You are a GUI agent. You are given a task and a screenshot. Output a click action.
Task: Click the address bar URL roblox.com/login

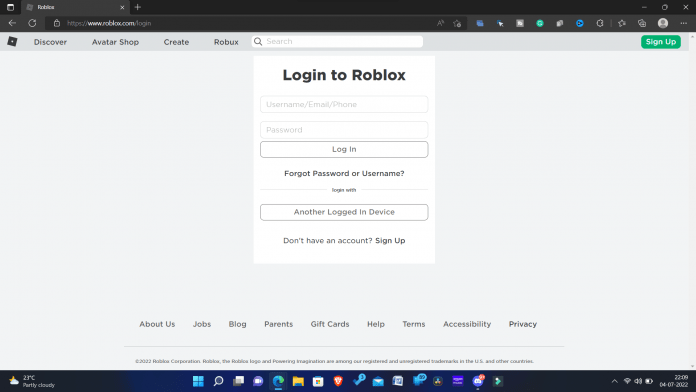[109, 23]
